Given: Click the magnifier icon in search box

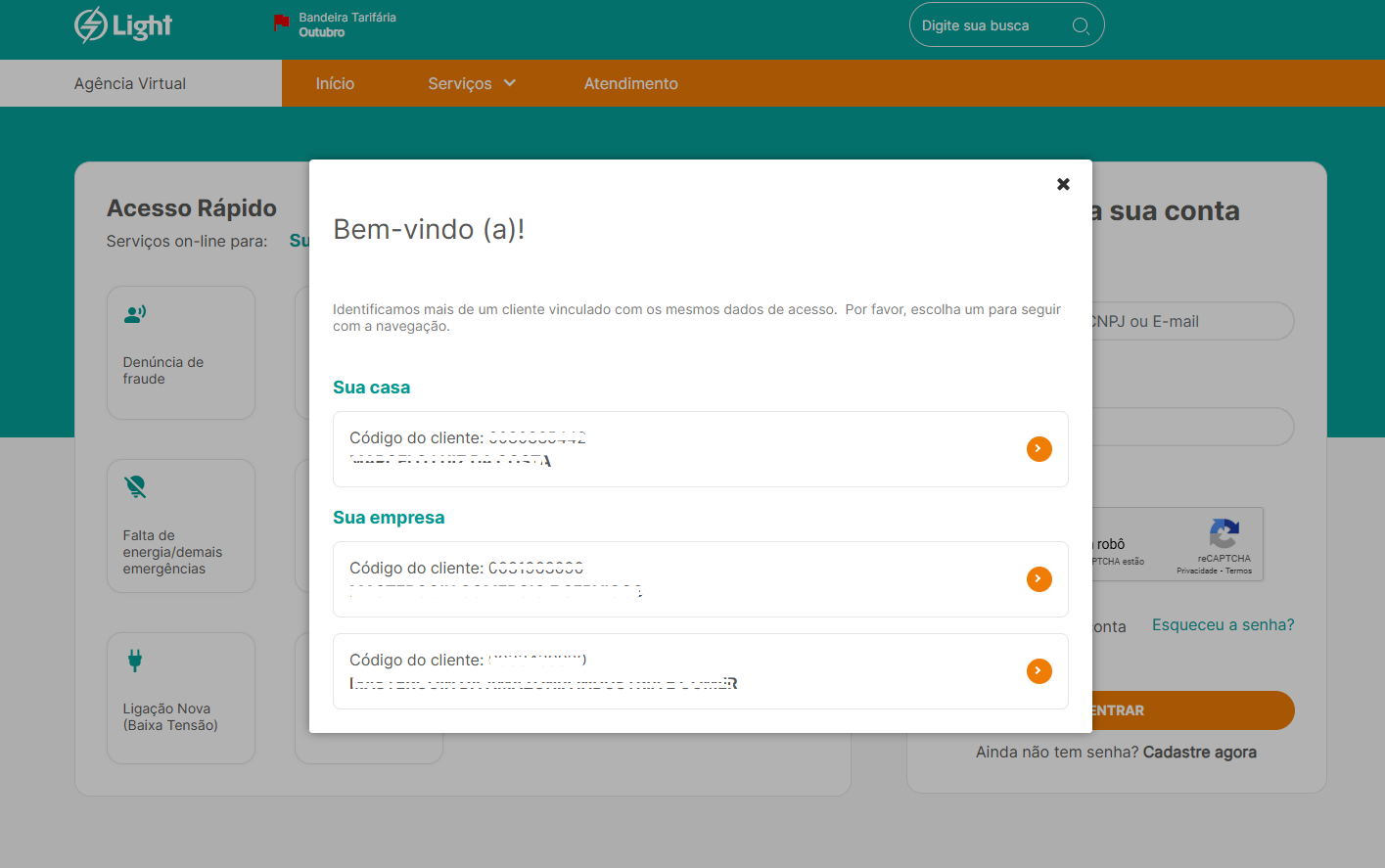Looking at the screenshot, I should click(x=1081, y=26).
